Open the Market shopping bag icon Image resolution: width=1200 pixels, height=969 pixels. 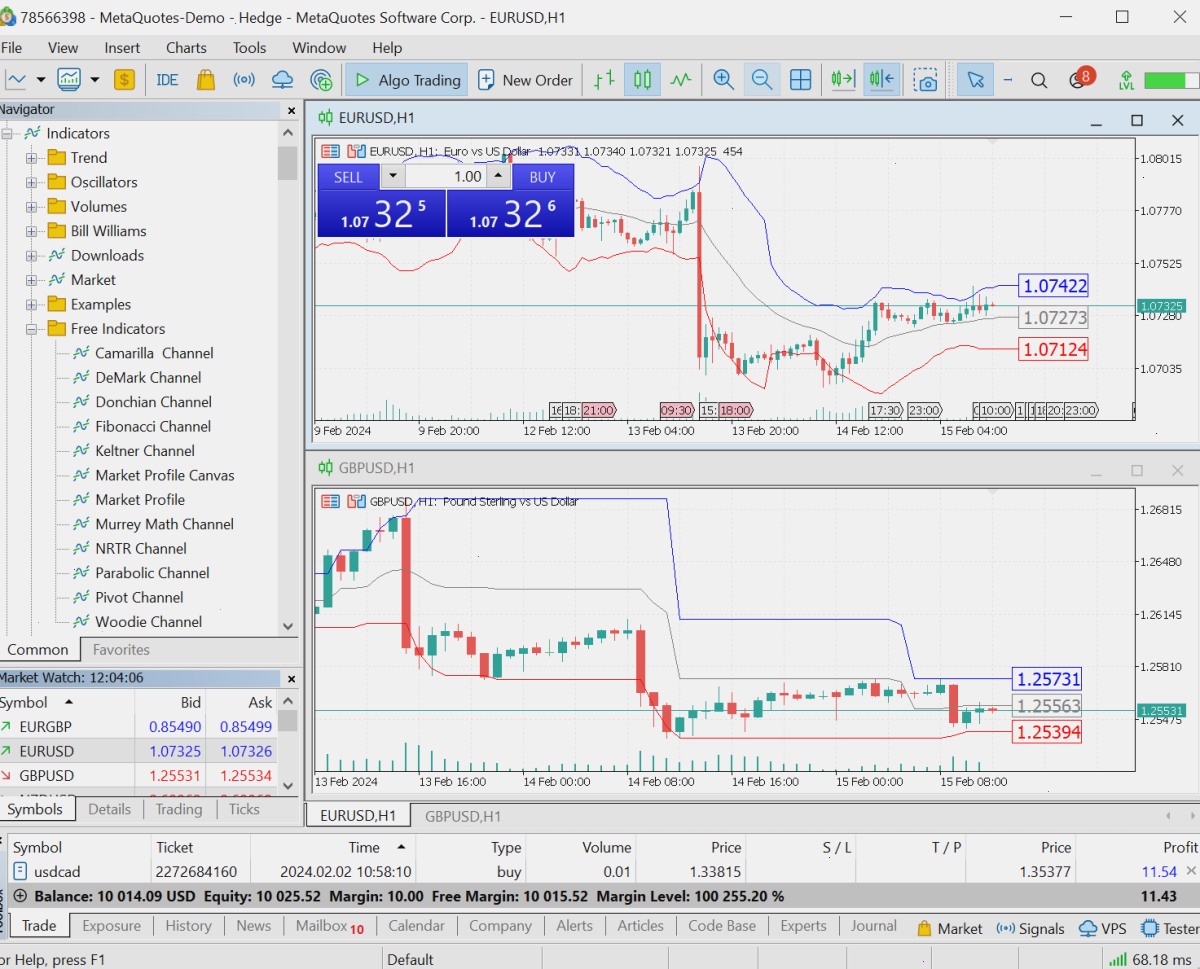coord(206,80)
